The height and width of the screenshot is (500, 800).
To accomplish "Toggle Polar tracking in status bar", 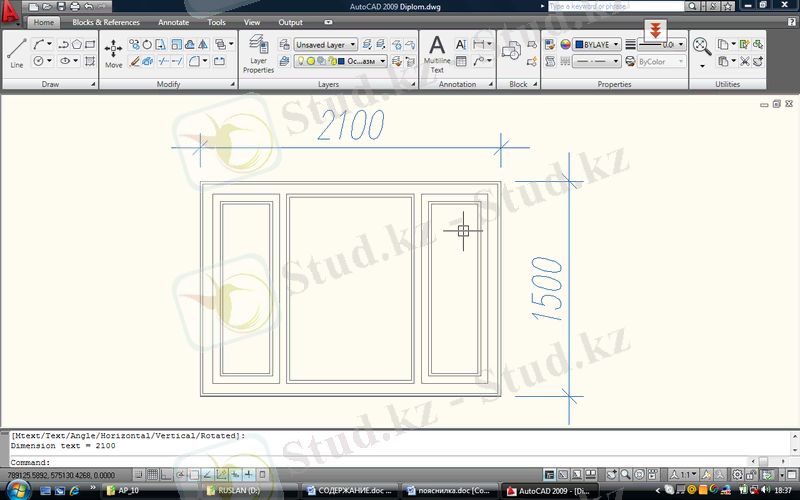I will click(180, 474).
